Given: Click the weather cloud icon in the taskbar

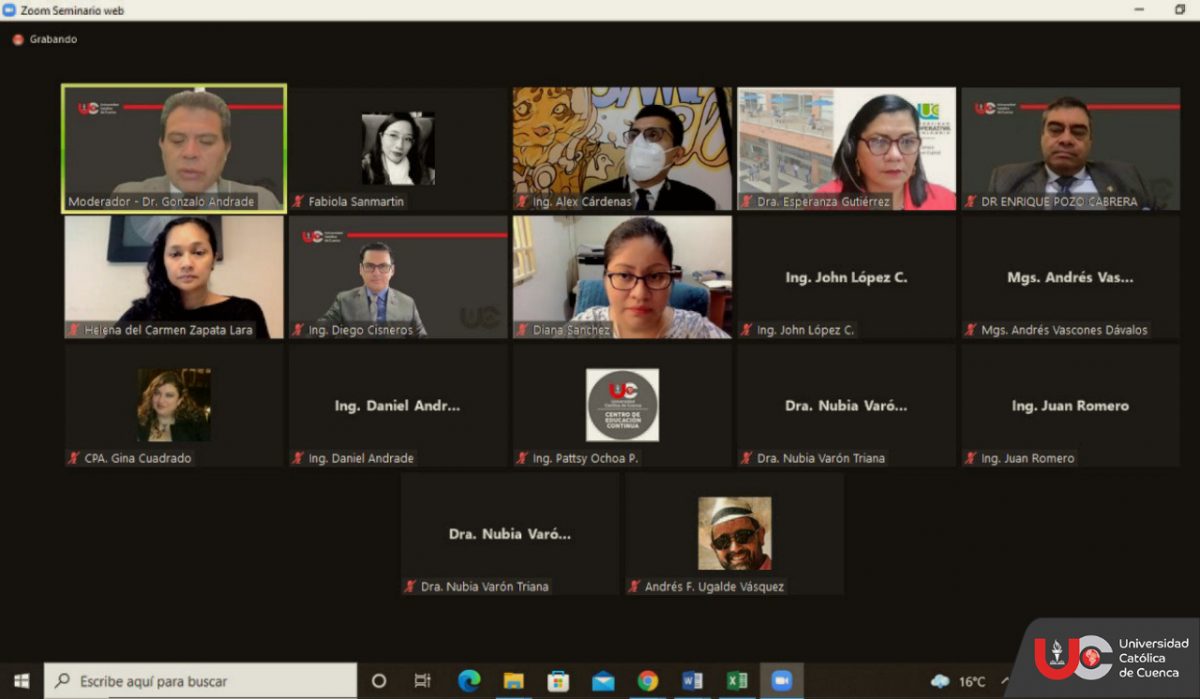Looking at the screenshot, I should pyautogui.click(x=940, y=682).
